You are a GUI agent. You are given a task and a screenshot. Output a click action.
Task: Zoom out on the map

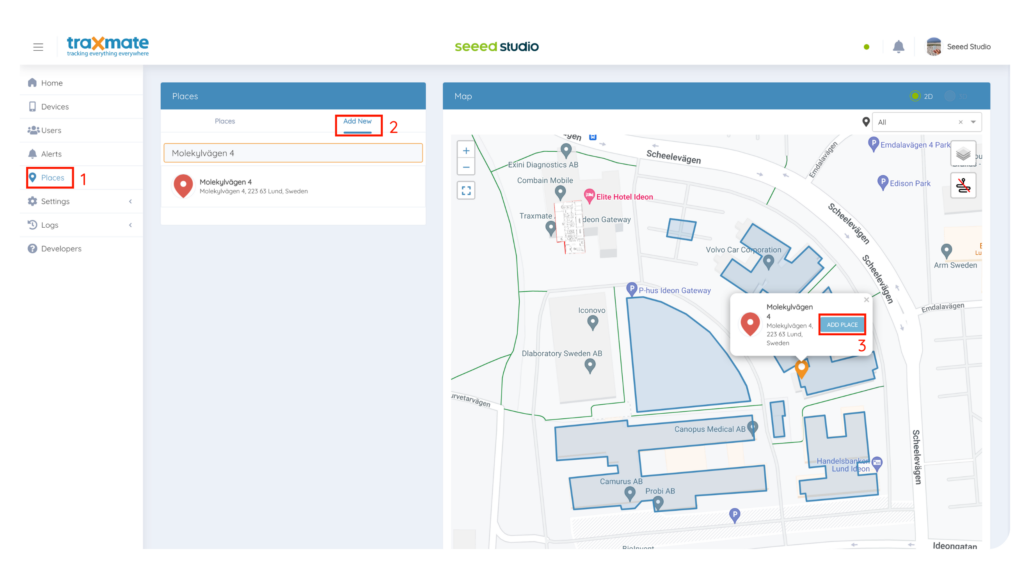tap(466, 167)
